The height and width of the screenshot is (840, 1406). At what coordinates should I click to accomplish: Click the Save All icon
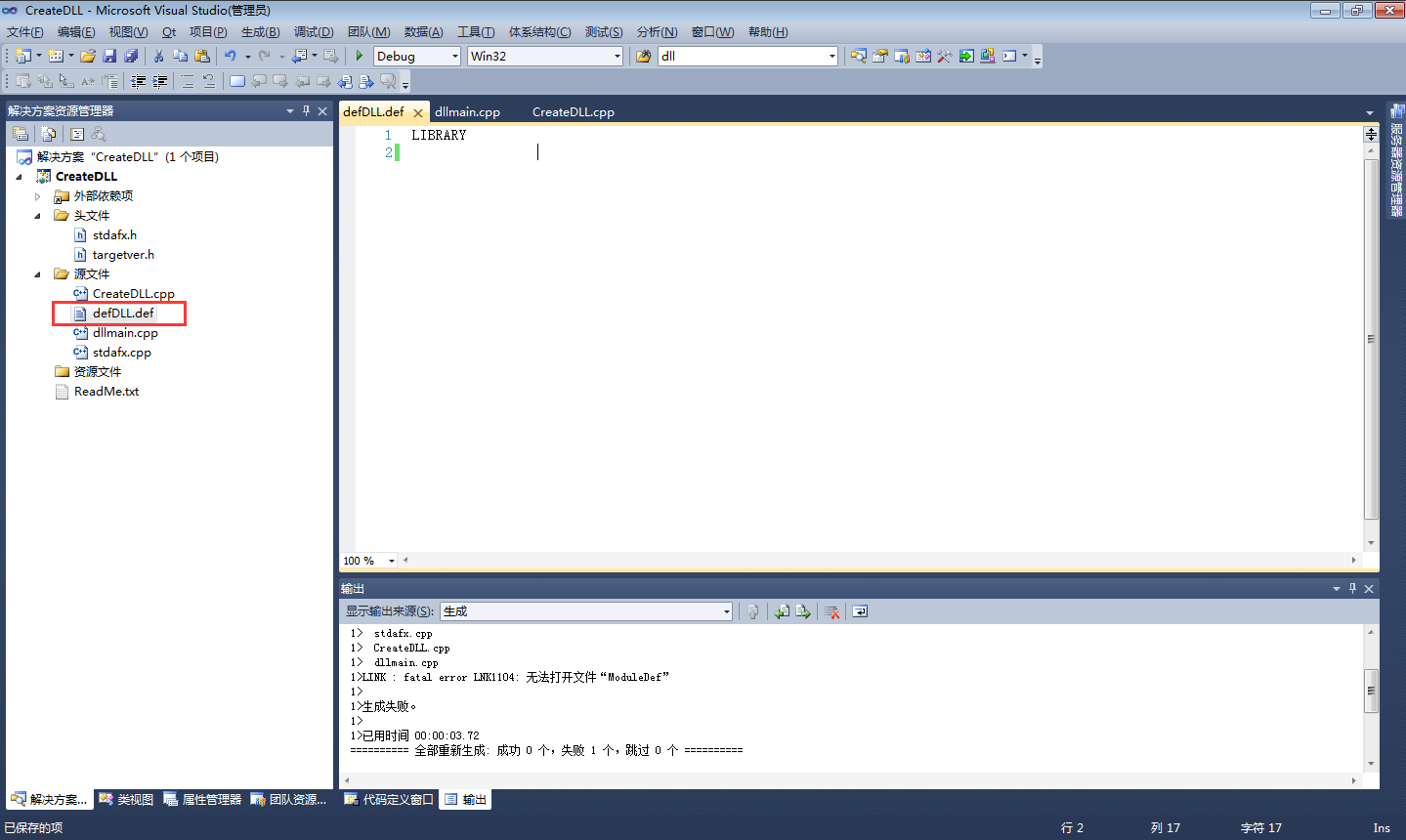point(131,56)
